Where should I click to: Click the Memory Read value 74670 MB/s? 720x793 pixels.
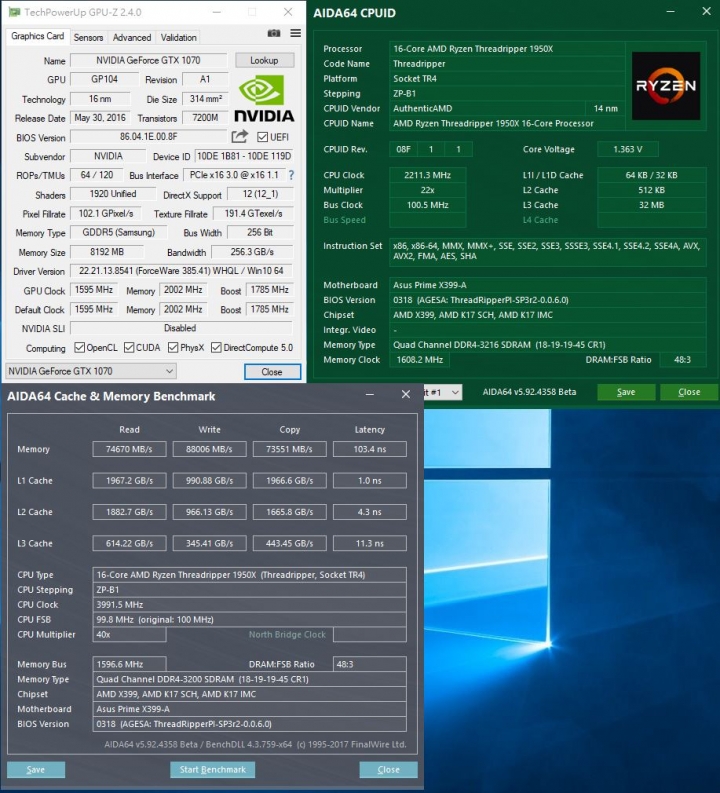(x=129, y=449)
